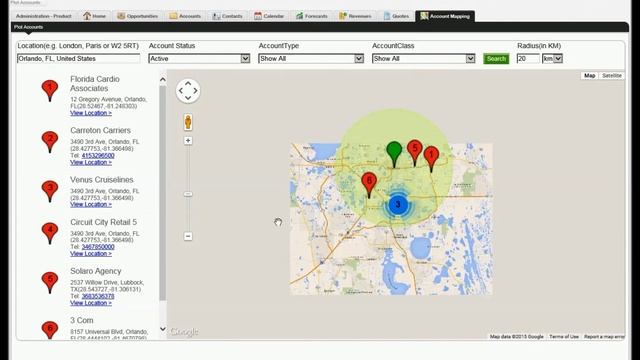This screenshot has width=640, height=360.
Task: Click the Street View pegman icon
Action: pyautogui.click(x=188, y=122)
